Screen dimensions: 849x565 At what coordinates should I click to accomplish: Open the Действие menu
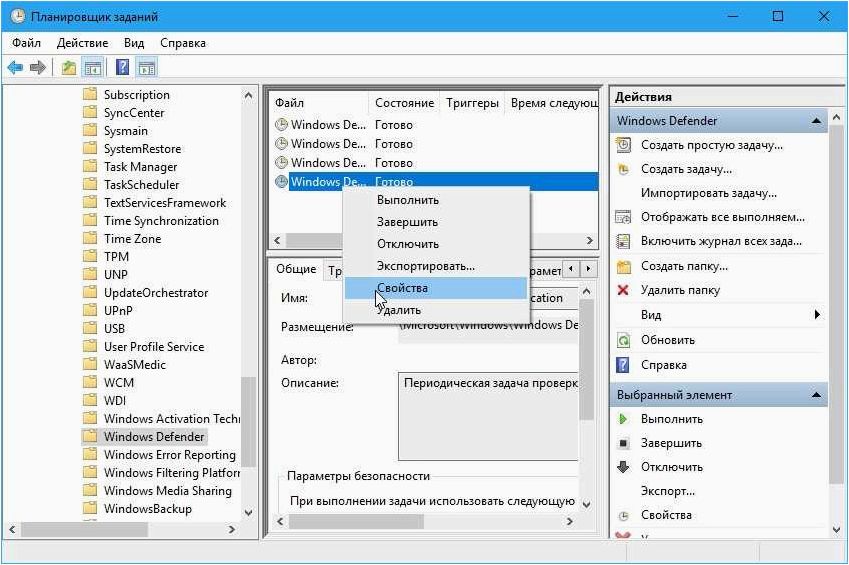[82, 43]
